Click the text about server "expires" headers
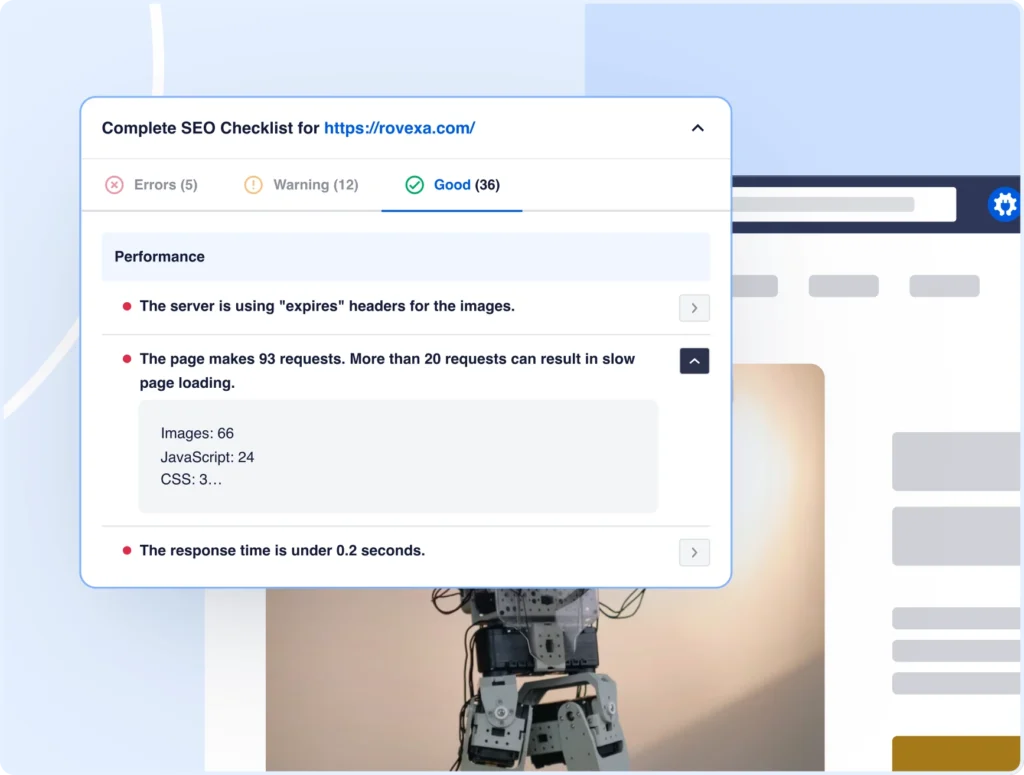Viewport: 1024px width, 775px height. tap(327, 306)
